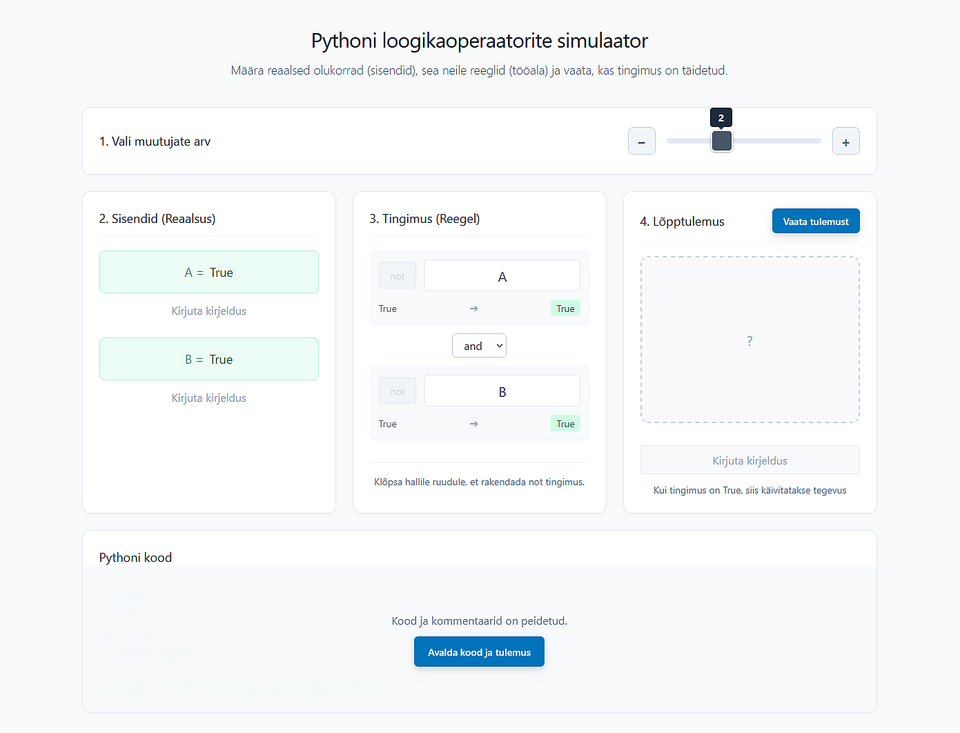Click the B variable box in condition
The width and height of the screenshot is (960, 733).
[502, 391]
